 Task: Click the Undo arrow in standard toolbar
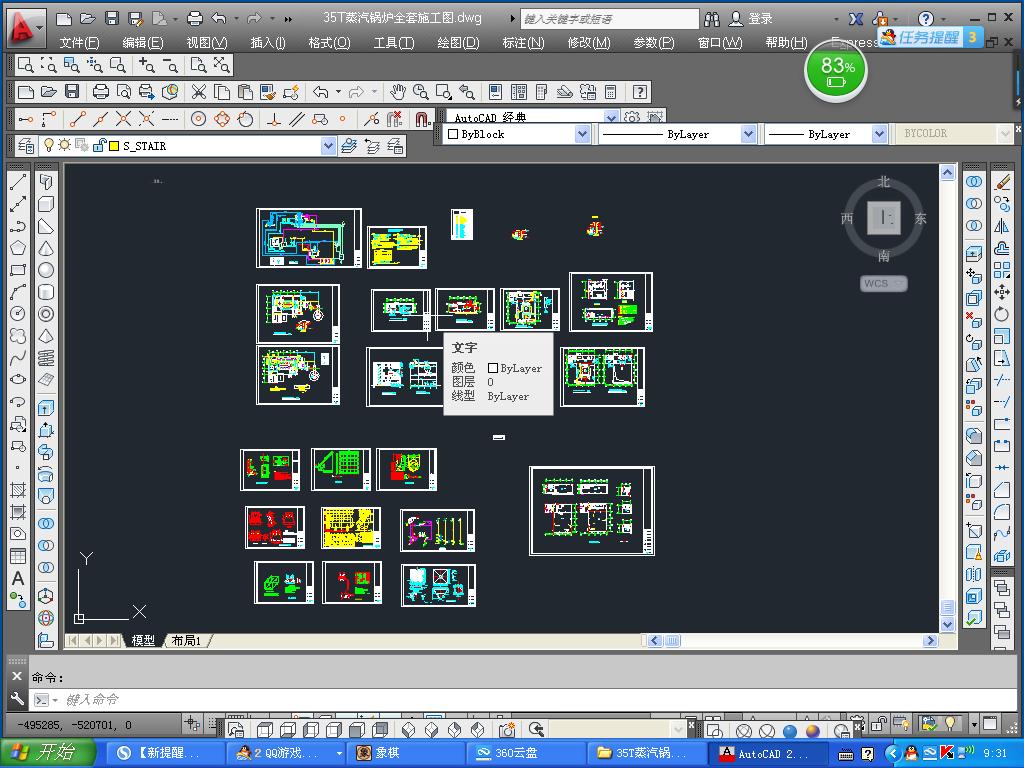320,91
